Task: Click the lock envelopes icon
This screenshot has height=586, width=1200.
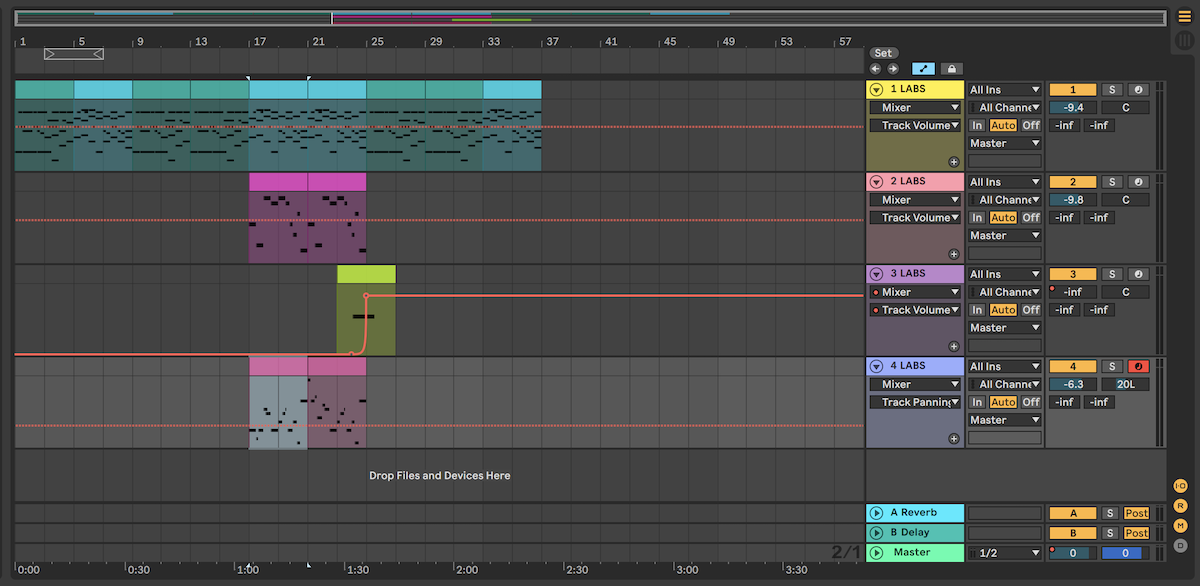Action: tap(950, 69)
